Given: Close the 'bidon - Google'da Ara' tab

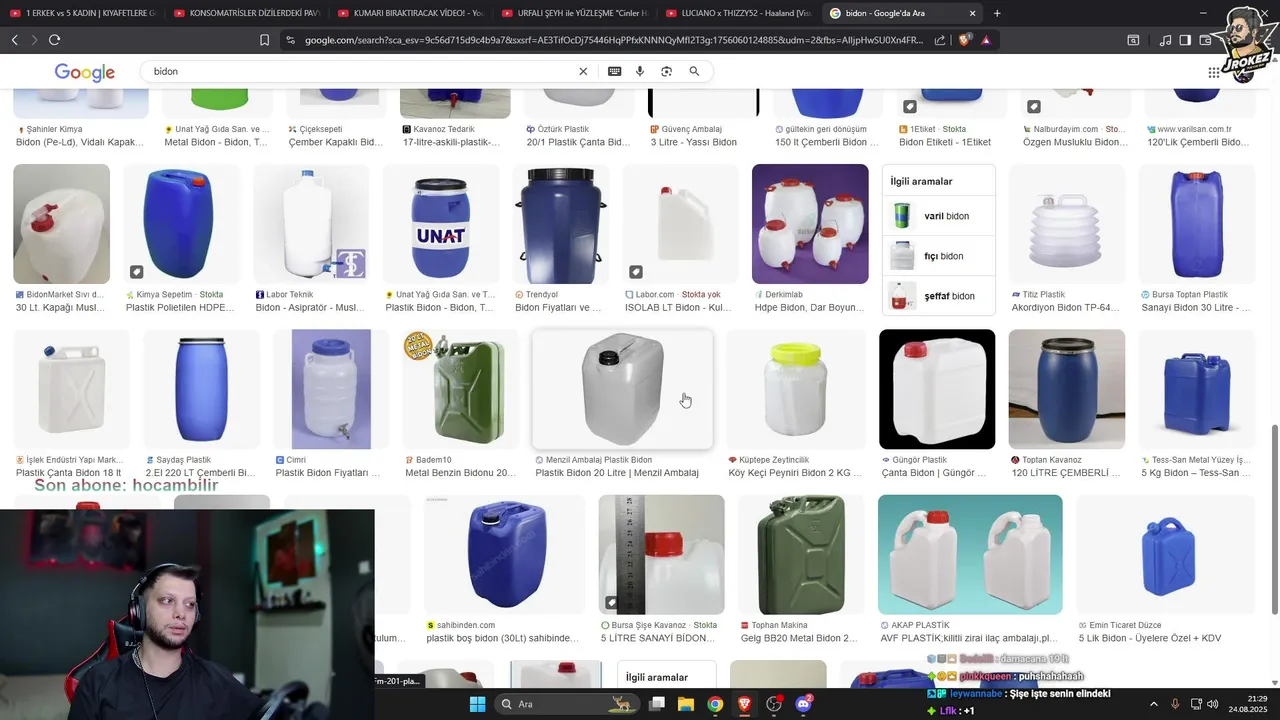Looking at the screenshot, I should pyautogui.click(x=972, y=13).
